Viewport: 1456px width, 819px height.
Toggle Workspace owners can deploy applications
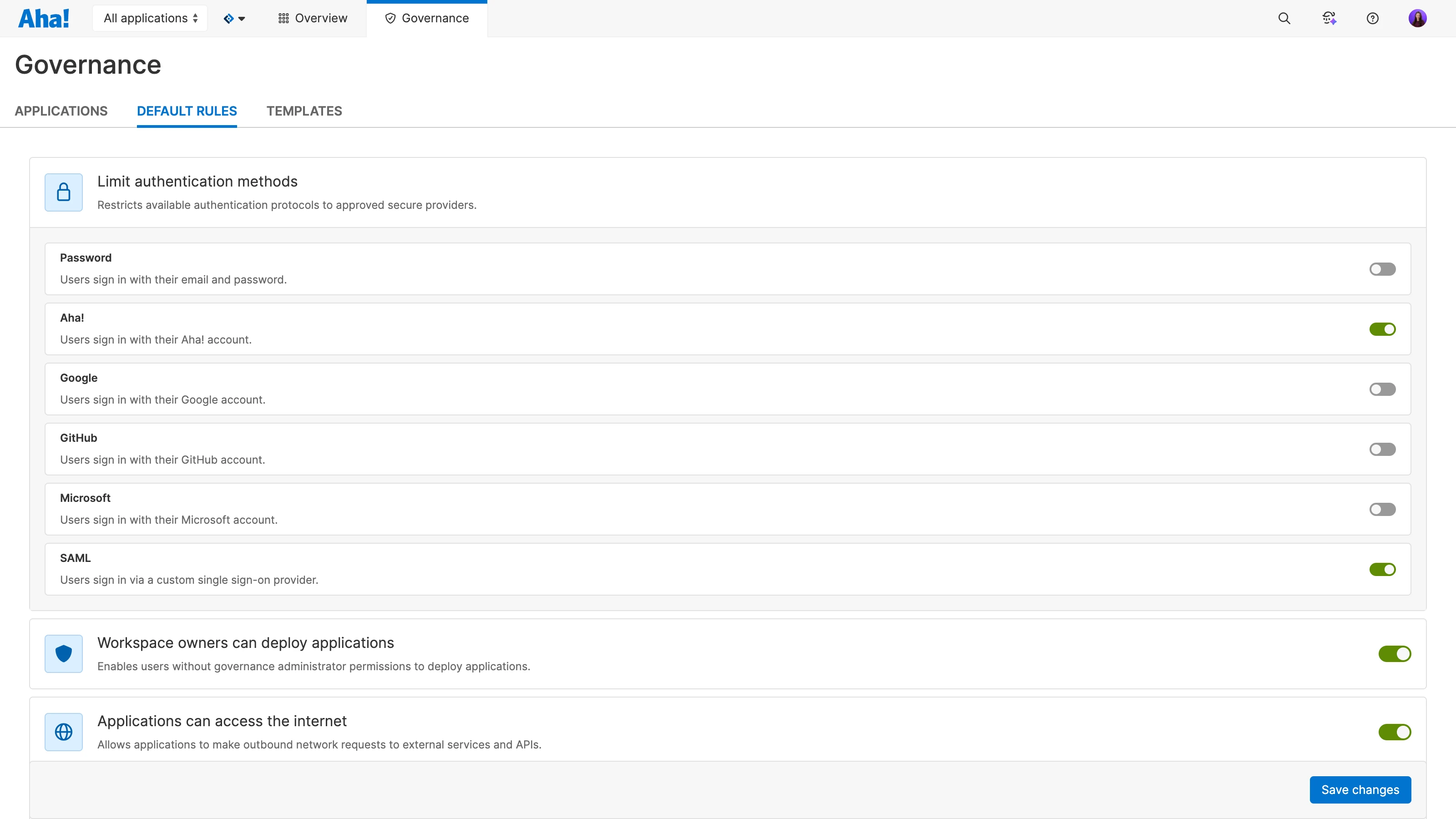click(1395, 654)
